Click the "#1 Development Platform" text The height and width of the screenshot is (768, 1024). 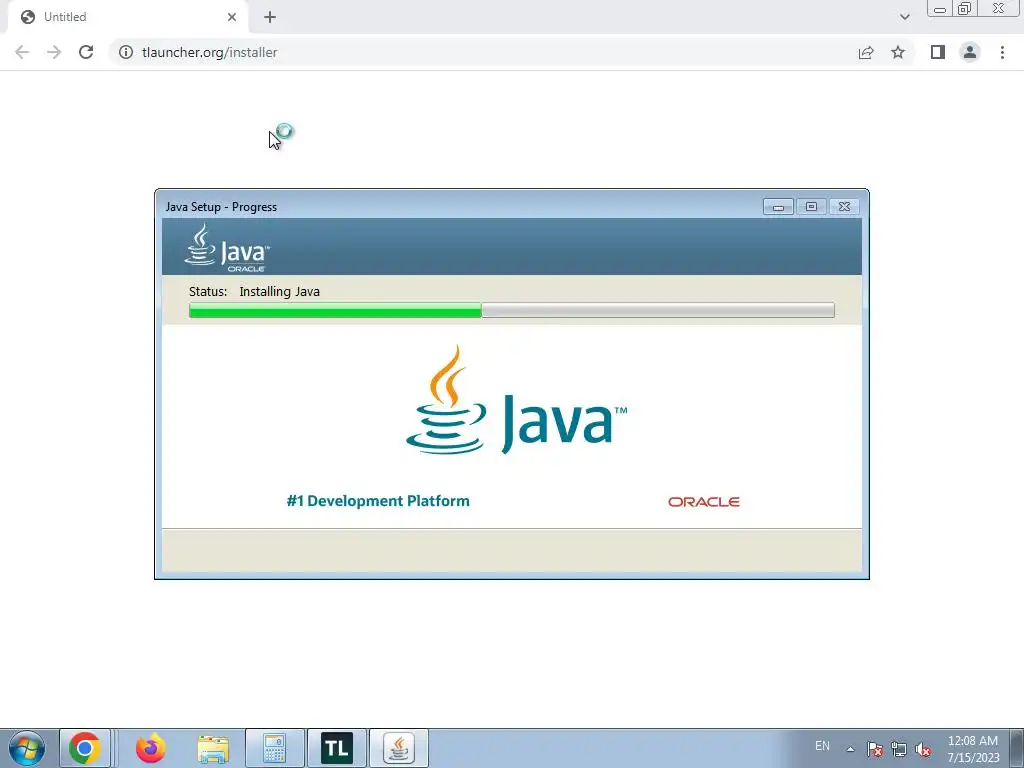click(378, 501)
